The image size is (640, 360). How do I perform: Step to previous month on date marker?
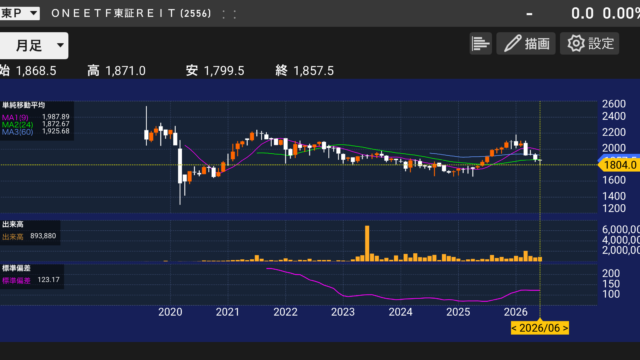514,328
